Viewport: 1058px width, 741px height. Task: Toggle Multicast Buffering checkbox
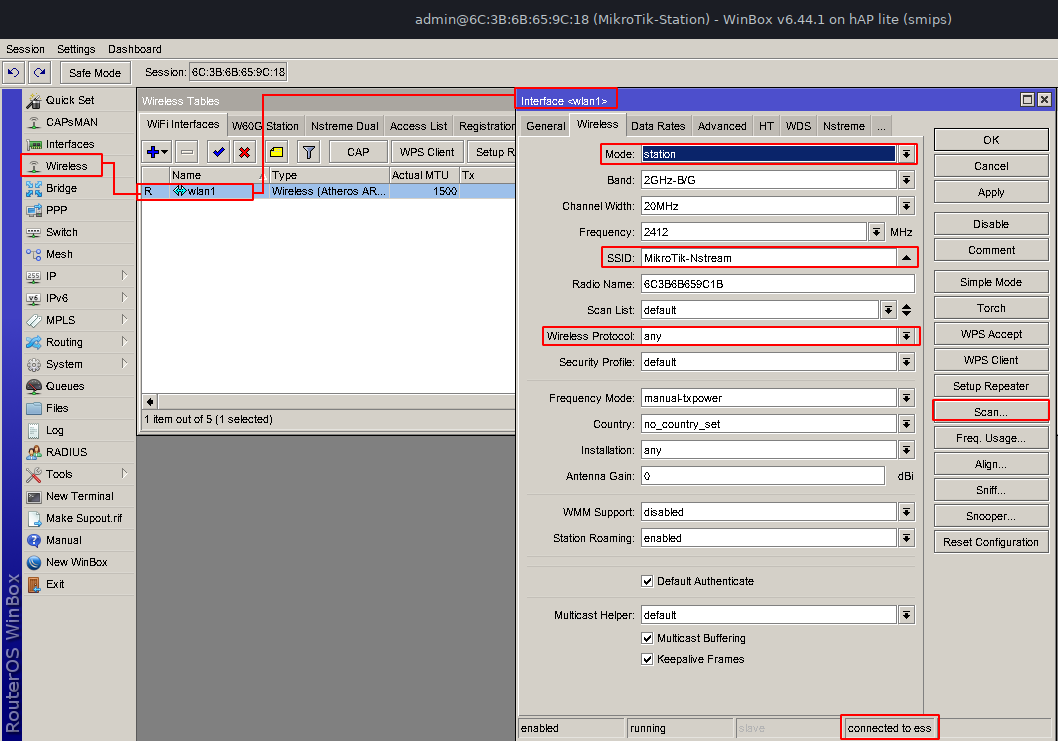[x=647, y=638]
